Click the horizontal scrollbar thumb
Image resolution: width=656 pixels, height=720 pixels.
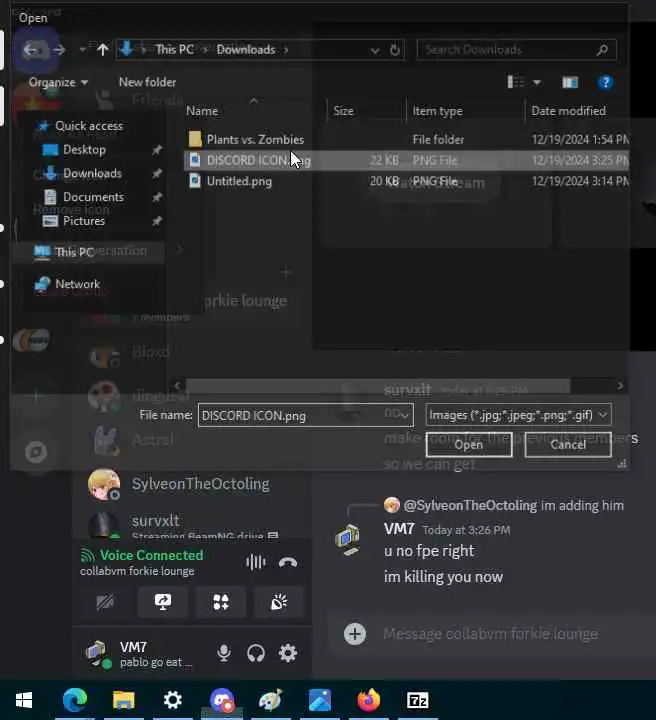pos(377,386)
